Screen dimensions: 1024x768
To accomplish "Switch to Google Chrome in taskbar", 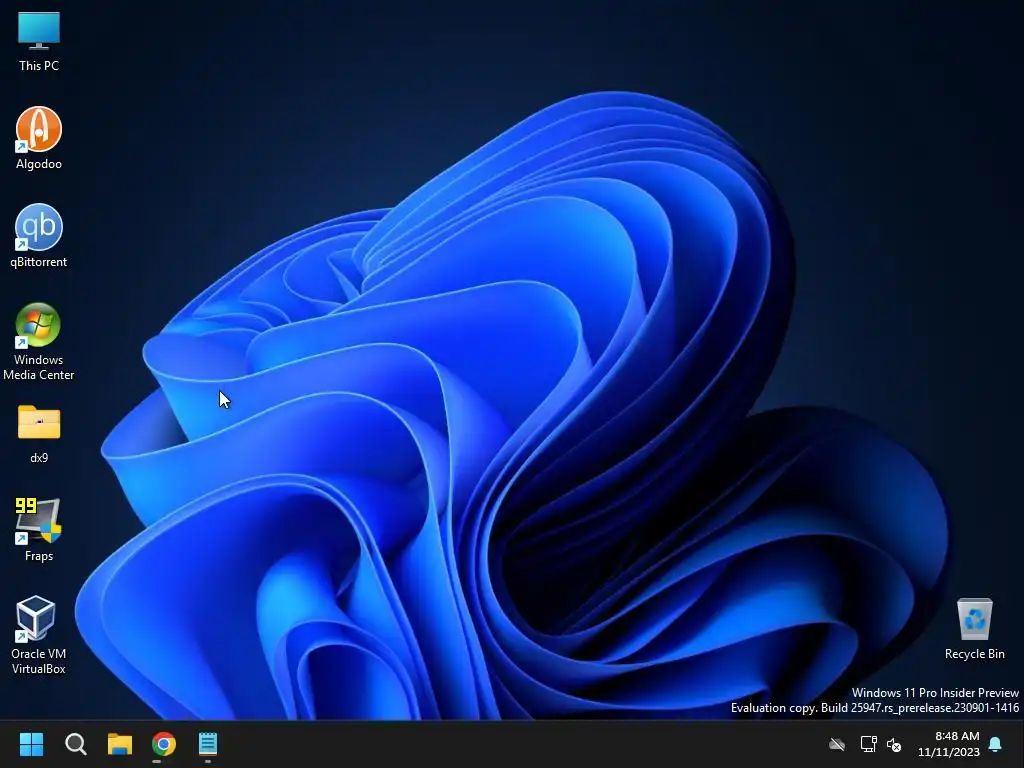I will point(164,744).
